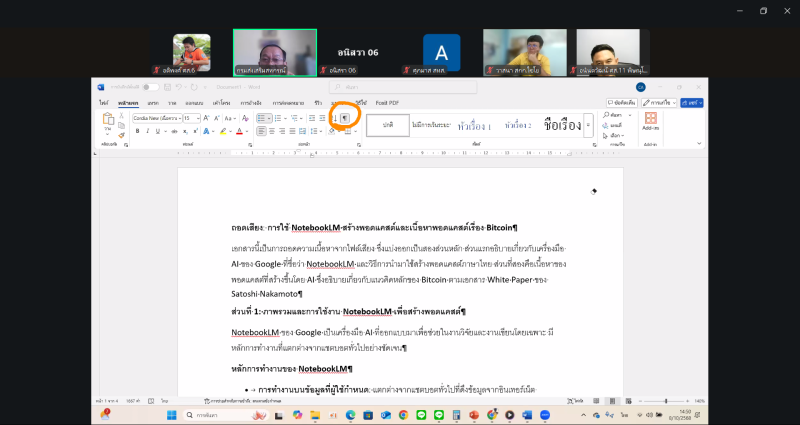Image resolution: width=800 pixels, height=425 pixels.
Task: Open the ไฟล์ (File) tab
Action: 102,102
